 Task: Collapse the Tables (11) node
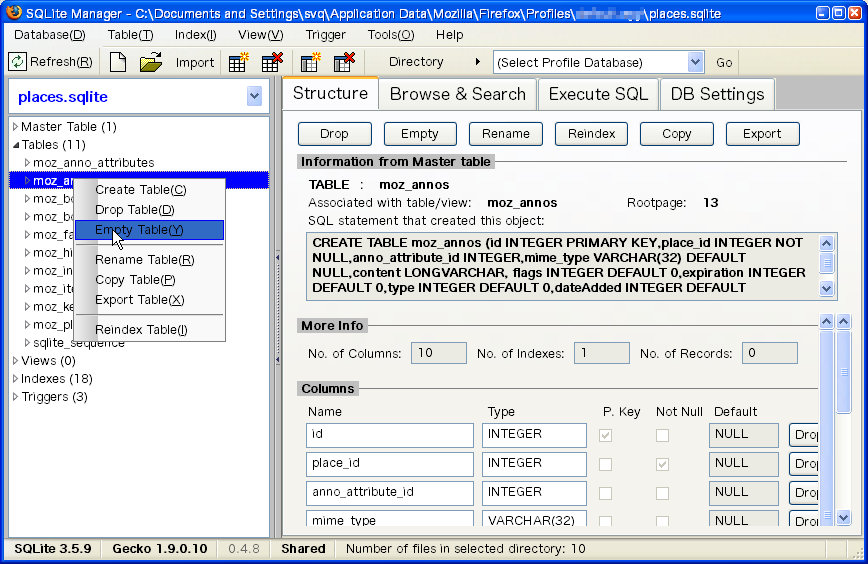pyautogui.click(x=16, y=145)
